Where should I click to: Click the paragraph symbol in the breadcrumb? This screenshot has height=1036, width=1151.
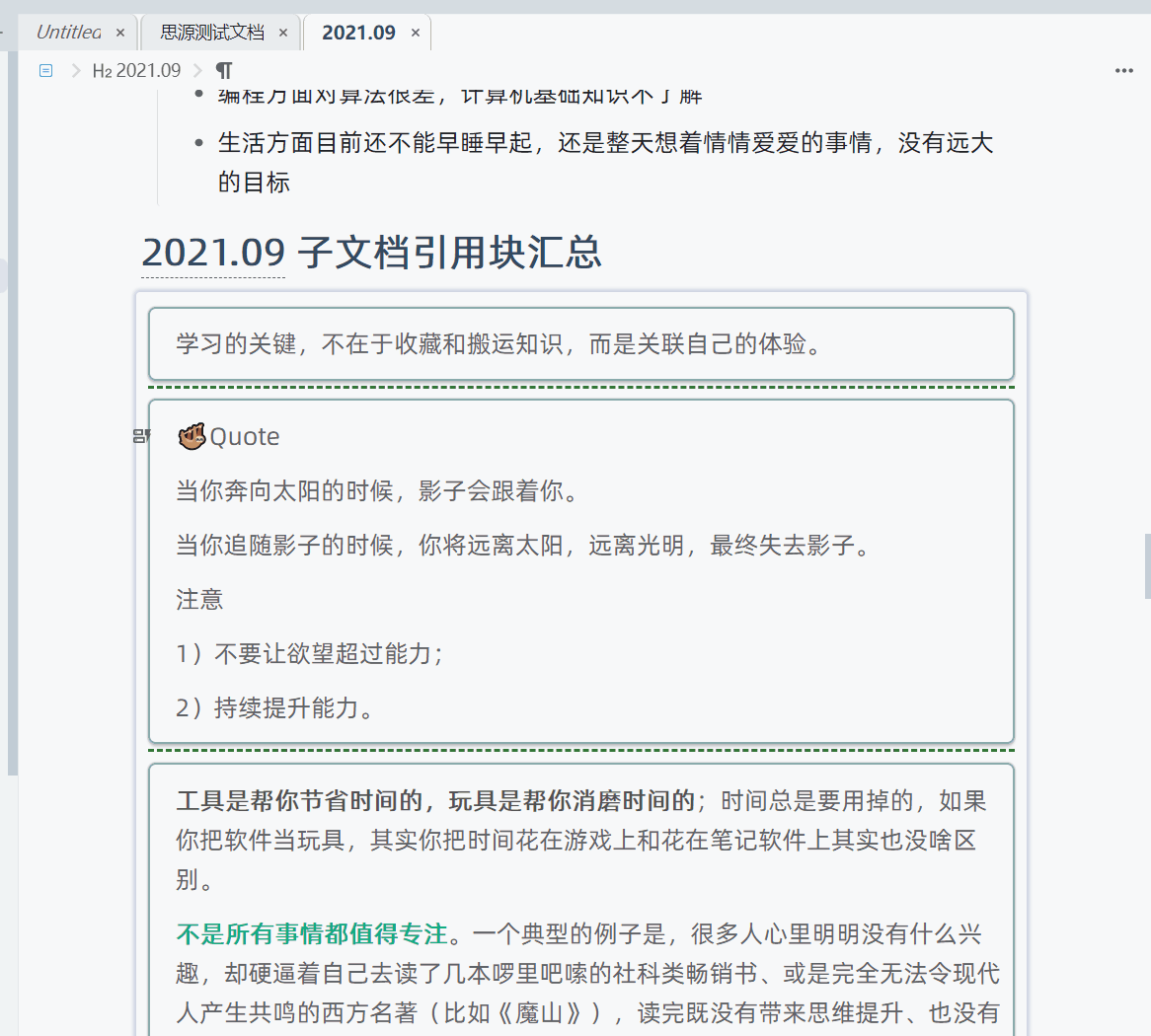(223, 70)
